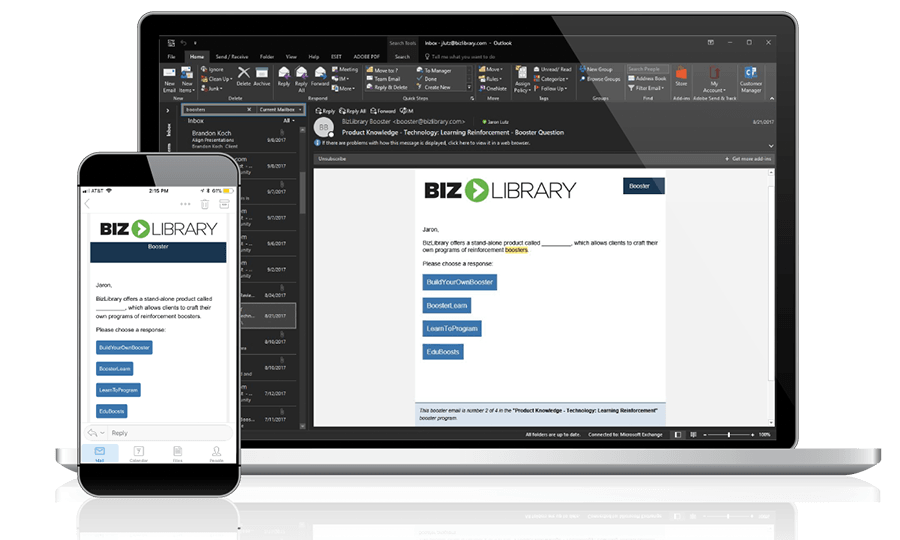
Task: Choose the LearnToProgram answer in Outlook
Action: 452,328
